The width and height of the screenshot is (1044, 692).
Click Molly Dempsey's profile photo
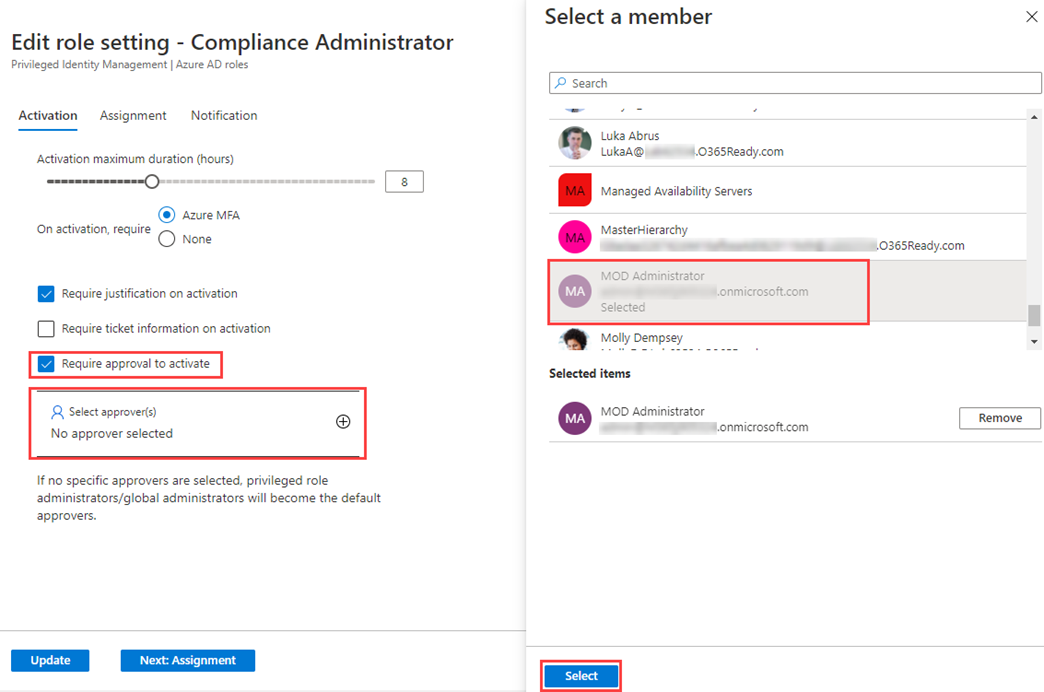pos(574,340)
